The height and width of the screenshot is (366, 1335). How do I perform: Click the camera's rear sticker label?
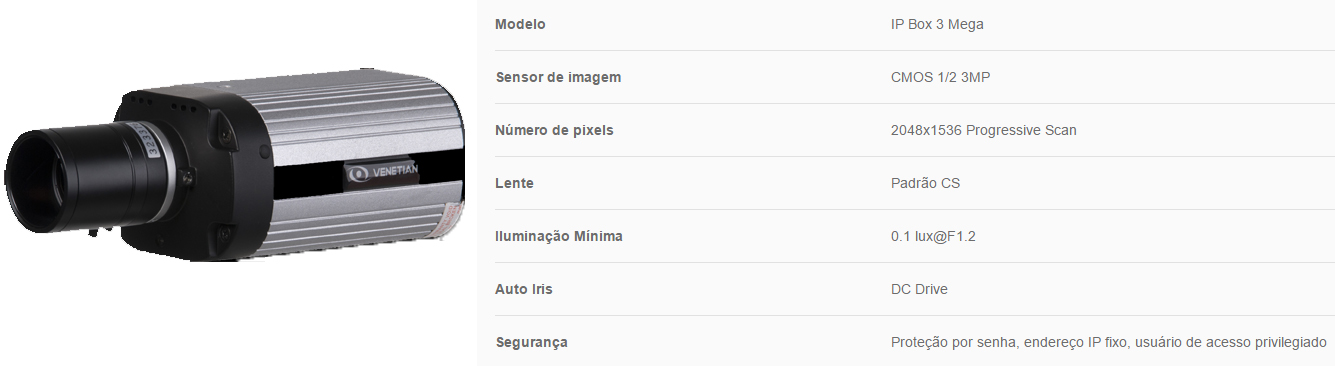(x=453, y=217)
